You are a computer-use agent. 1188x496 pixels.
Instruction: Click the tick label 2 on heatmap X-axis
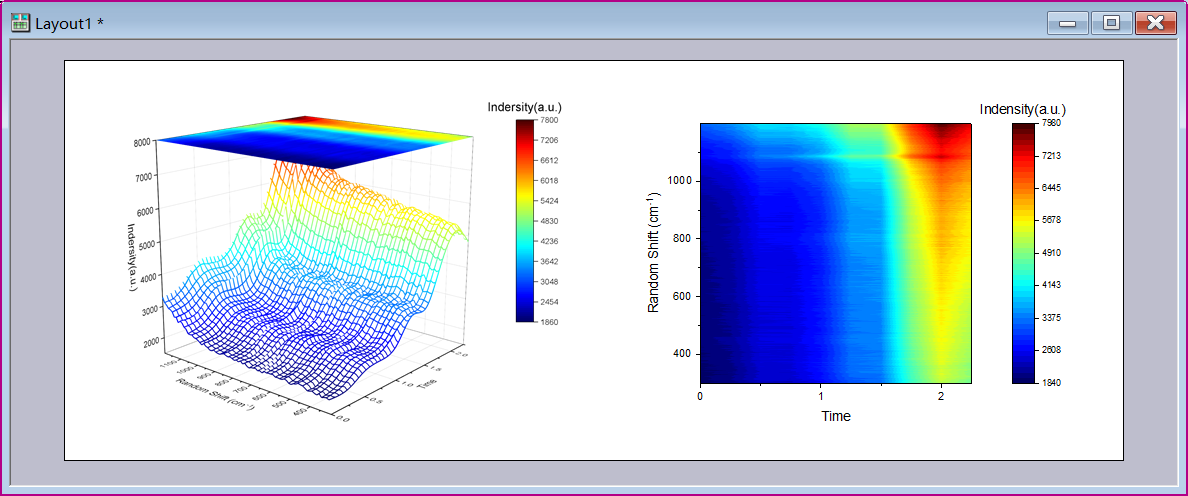tap(941, 396)
